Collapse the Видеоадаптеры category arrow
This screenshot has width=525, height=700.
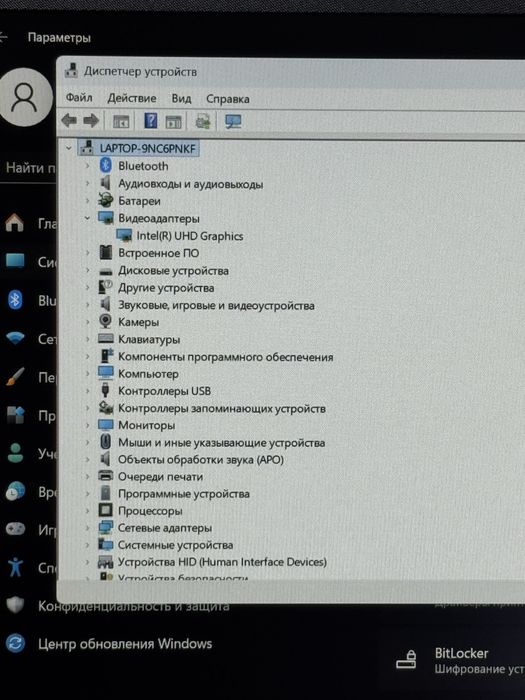point(88,218)
